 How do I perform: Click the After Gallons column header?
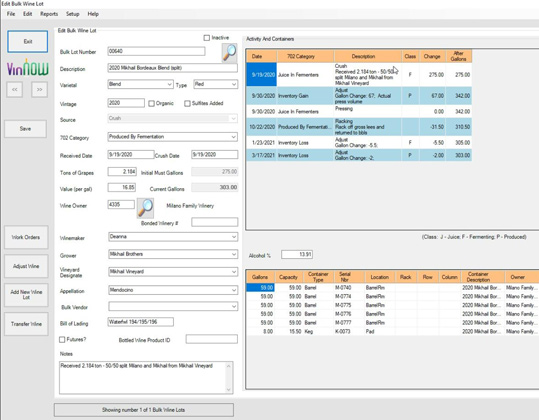click(x=459, y=56)
